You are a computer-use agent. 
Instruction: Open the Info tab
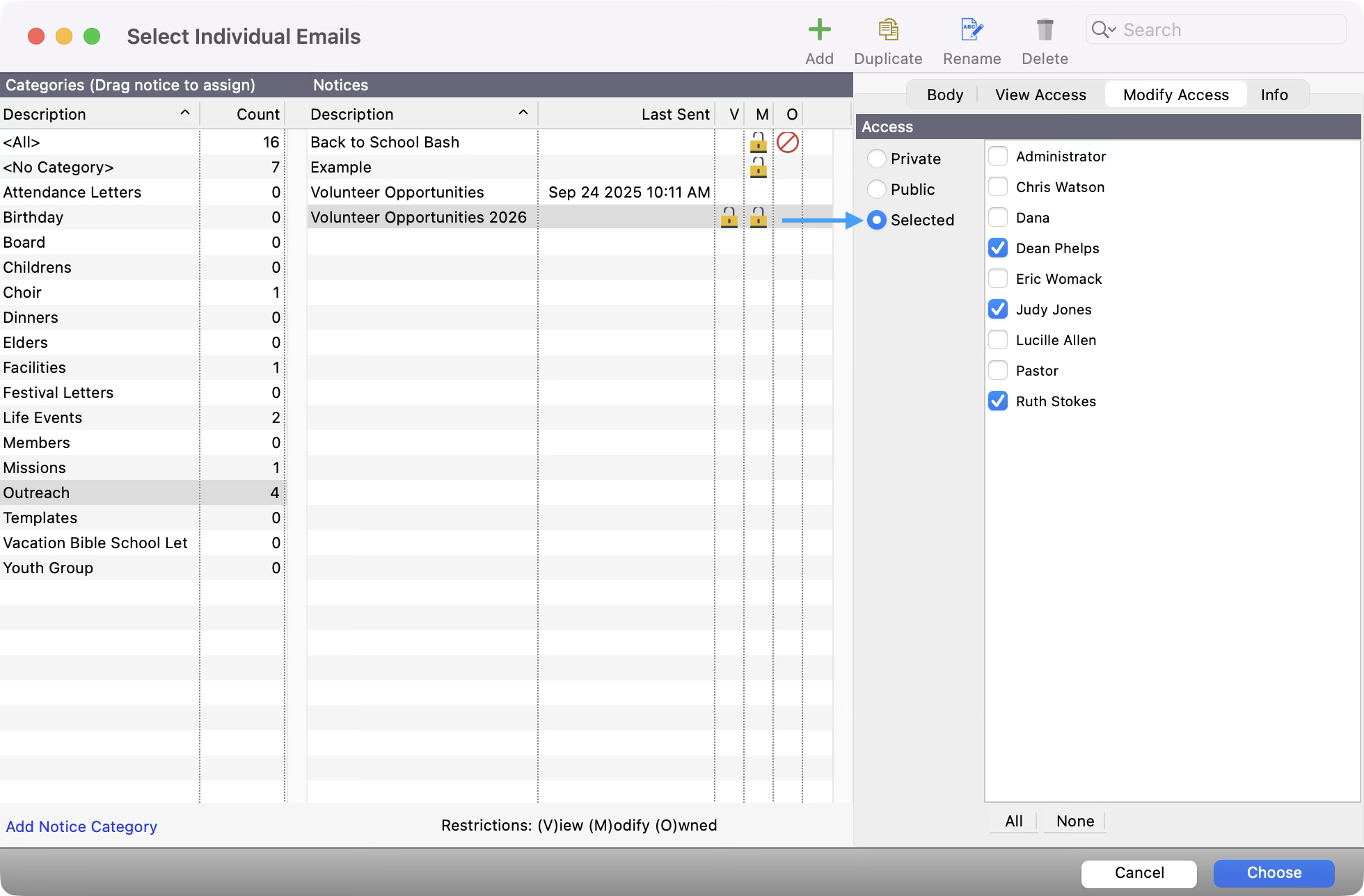1274,95
